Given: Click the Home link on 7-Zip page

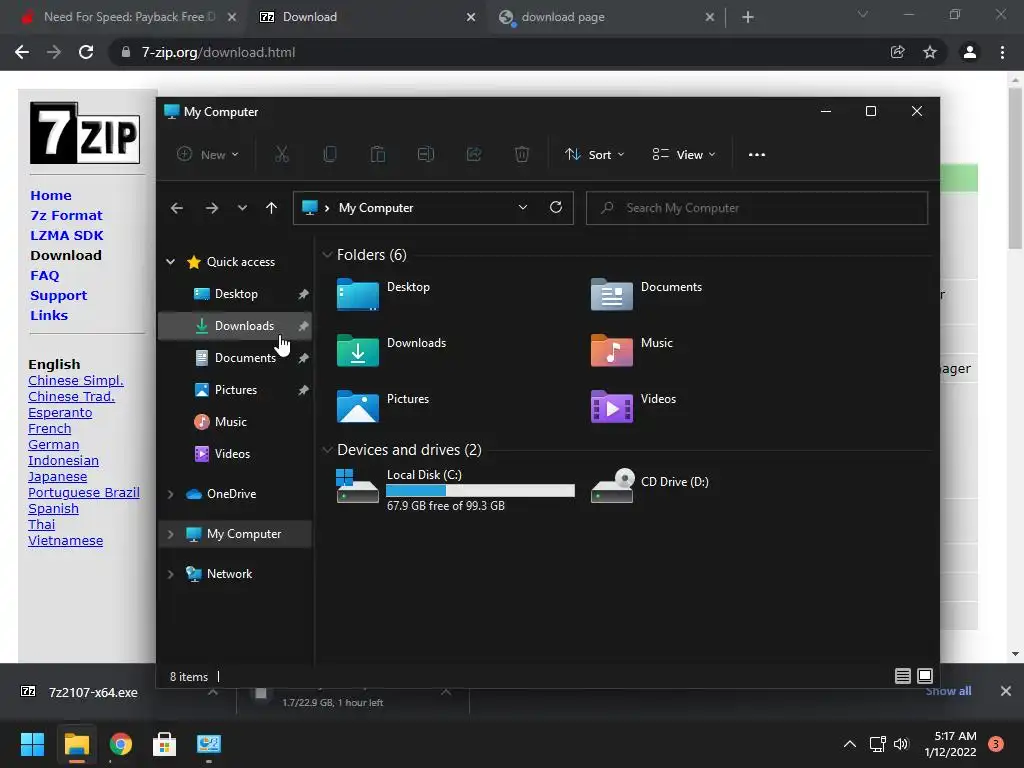Looking at the screenshot, I should click(x=51, y=195).
